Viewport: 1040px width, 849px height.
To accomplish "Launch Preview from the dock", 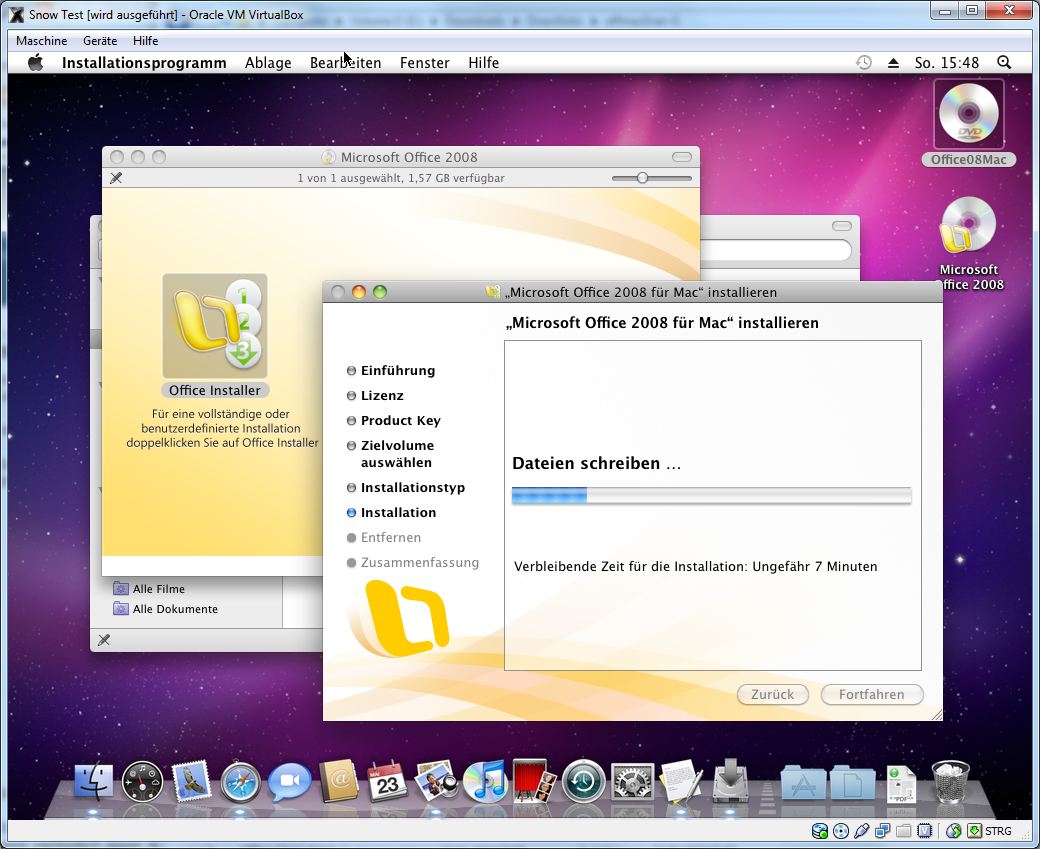I will pyautogui.click(x=436, y=781).
